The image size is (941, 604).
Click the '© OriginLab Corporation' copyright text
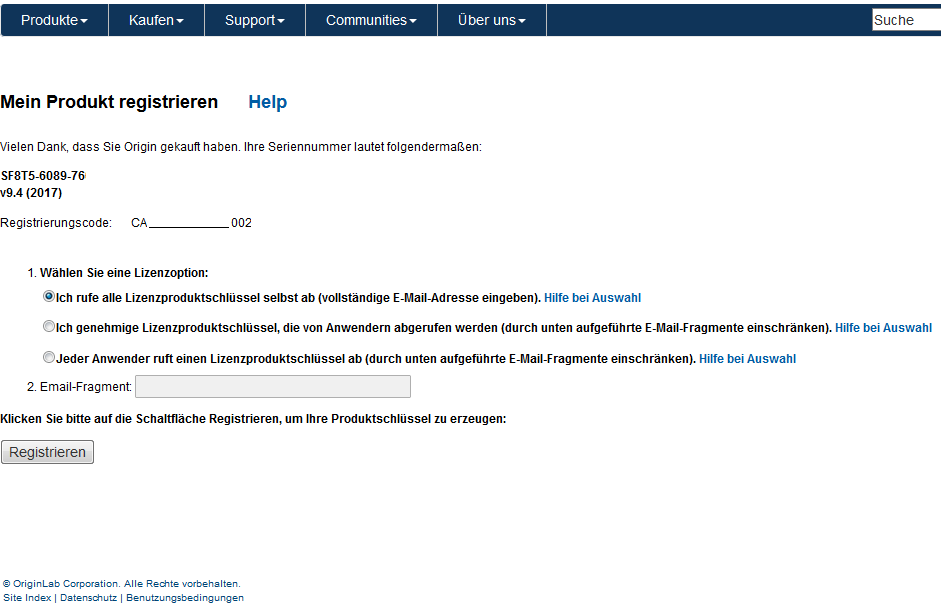[x=122, y=584]
